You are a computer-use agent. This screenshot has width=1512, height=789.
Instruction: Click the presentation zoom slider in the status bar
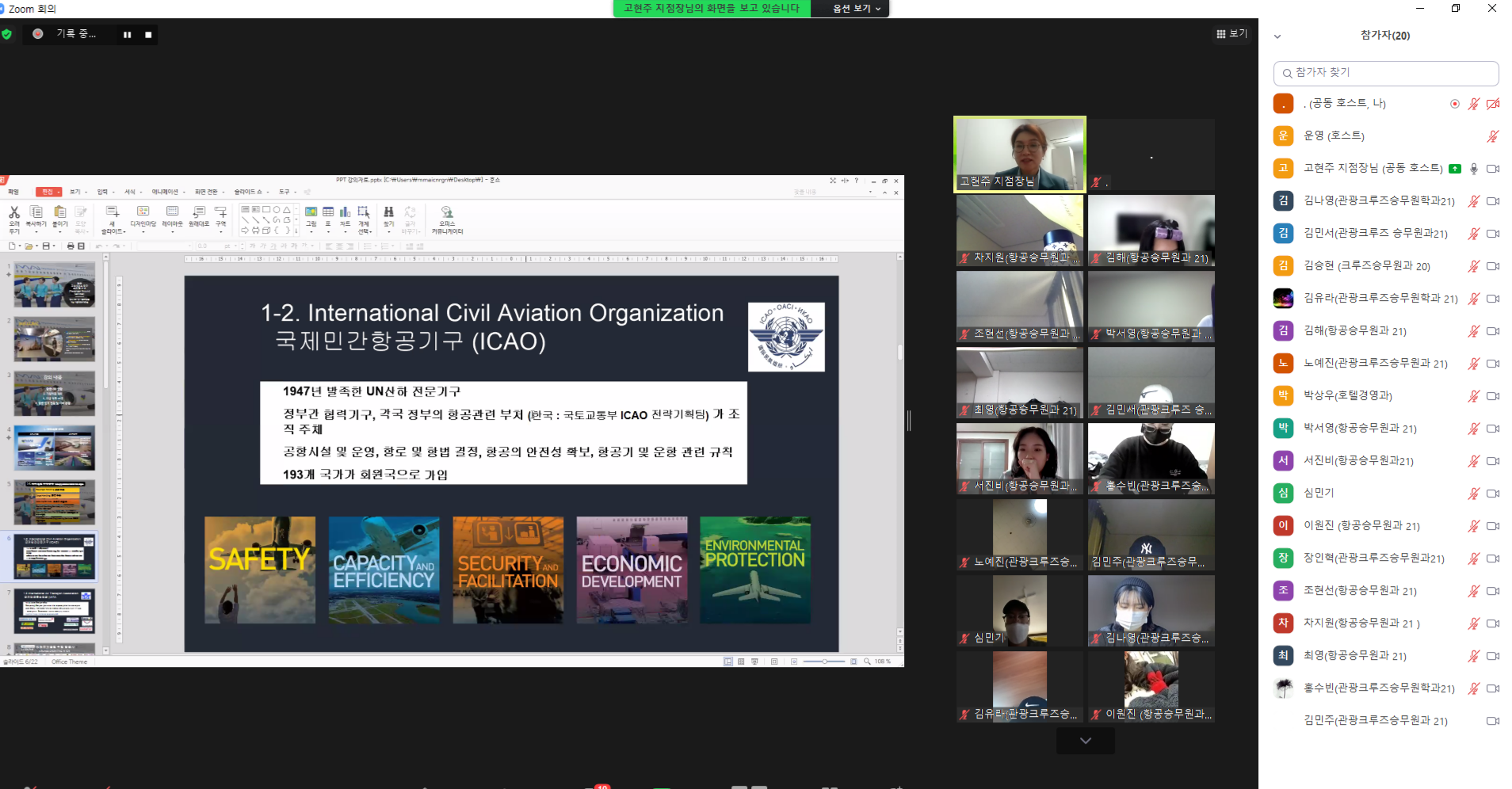[x=824, y=661]
